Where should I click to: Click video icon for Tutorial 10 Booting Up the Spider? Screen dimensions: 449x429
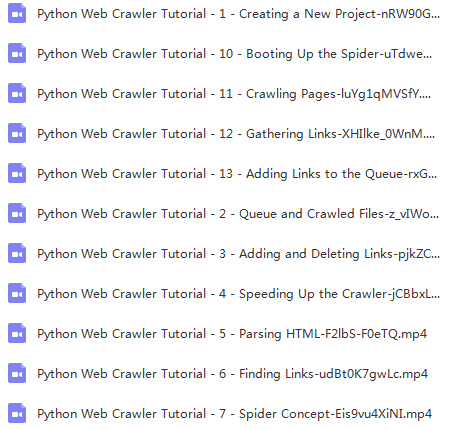pos(17,54)
